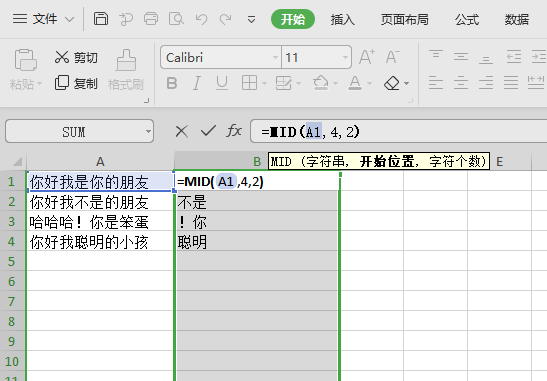The image size is (547, 381).
Task: Expand the fill color dropdown arrow
Action: coord(335,83)
